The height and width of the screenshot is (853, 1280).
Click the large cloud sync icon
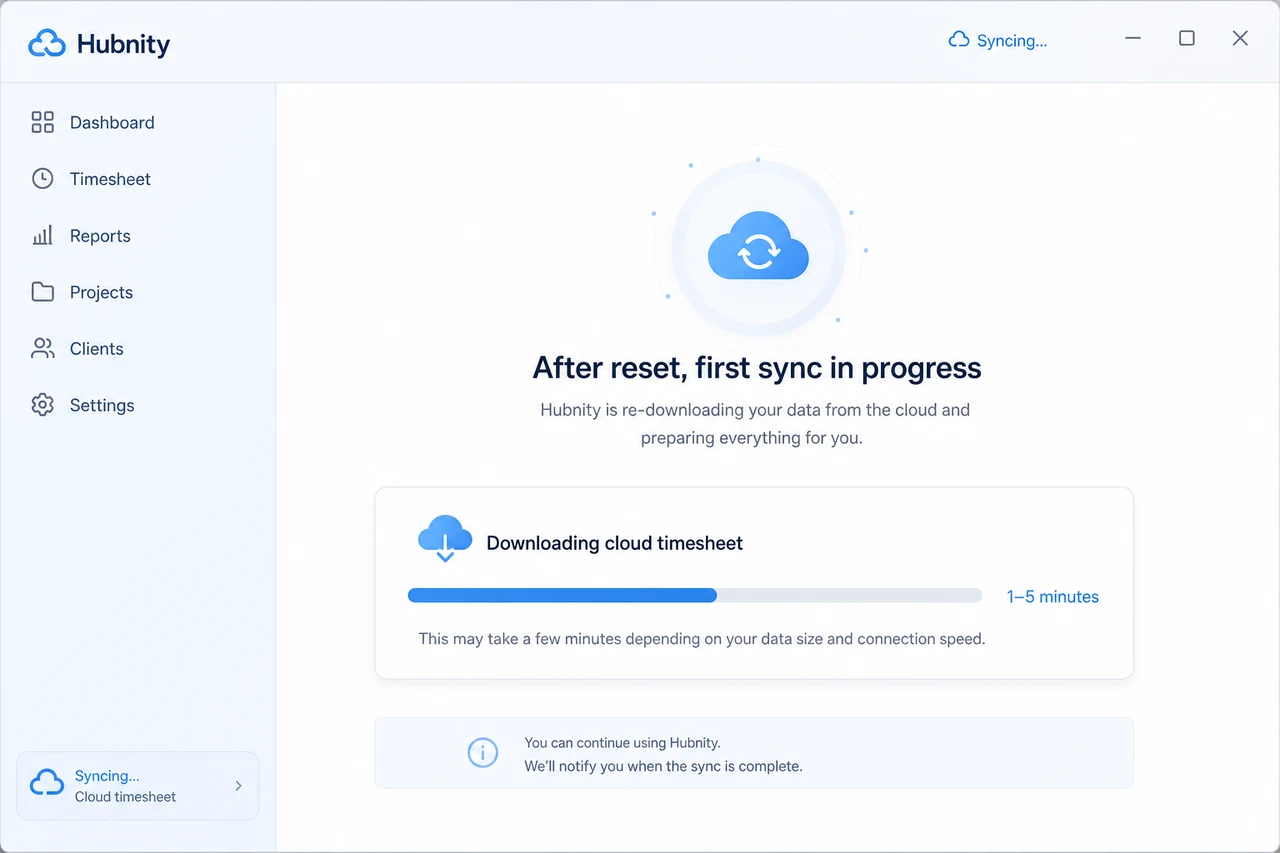pos(758,247)
